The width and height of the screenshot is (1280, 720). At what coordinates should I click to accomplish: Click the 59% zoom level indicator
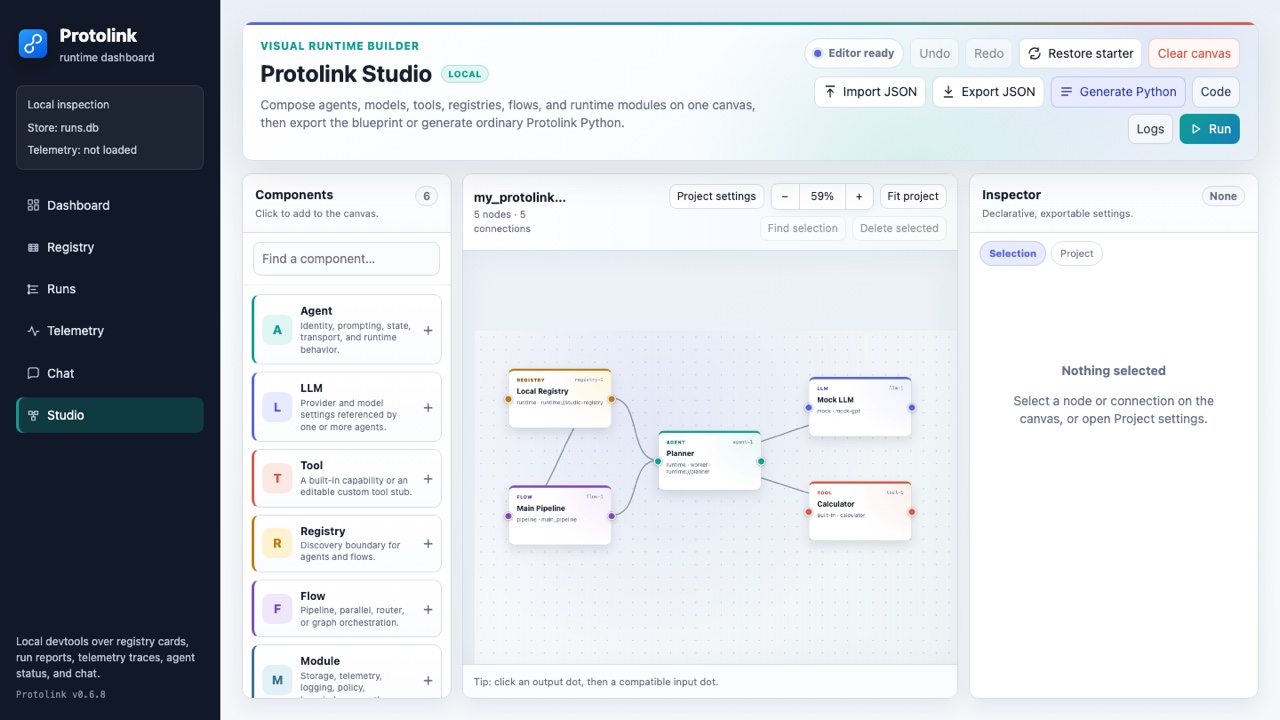click(822, 196)
